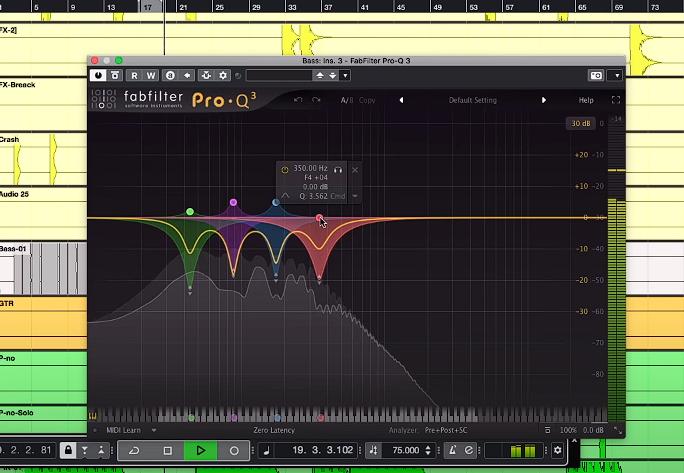The width and height of the screenshot is (684, 473).
Task: Toggle the transport lock icon
Action: (x=68, y=450)
